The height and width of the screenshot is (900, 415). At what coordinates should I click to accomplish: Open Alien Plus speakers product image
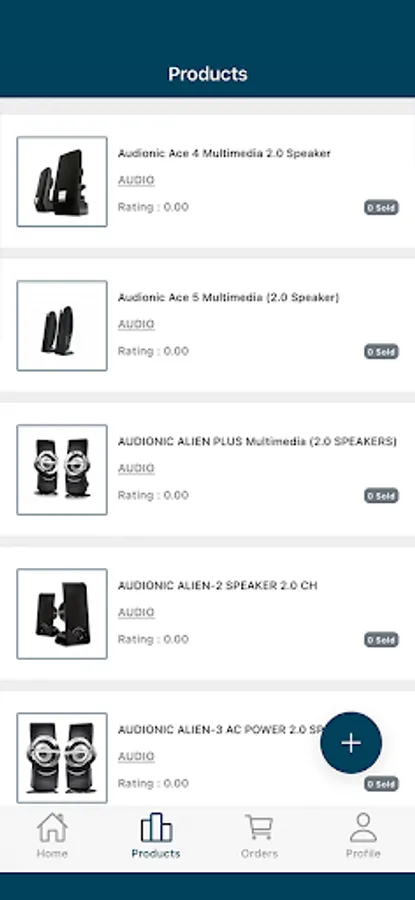(62, 470)
